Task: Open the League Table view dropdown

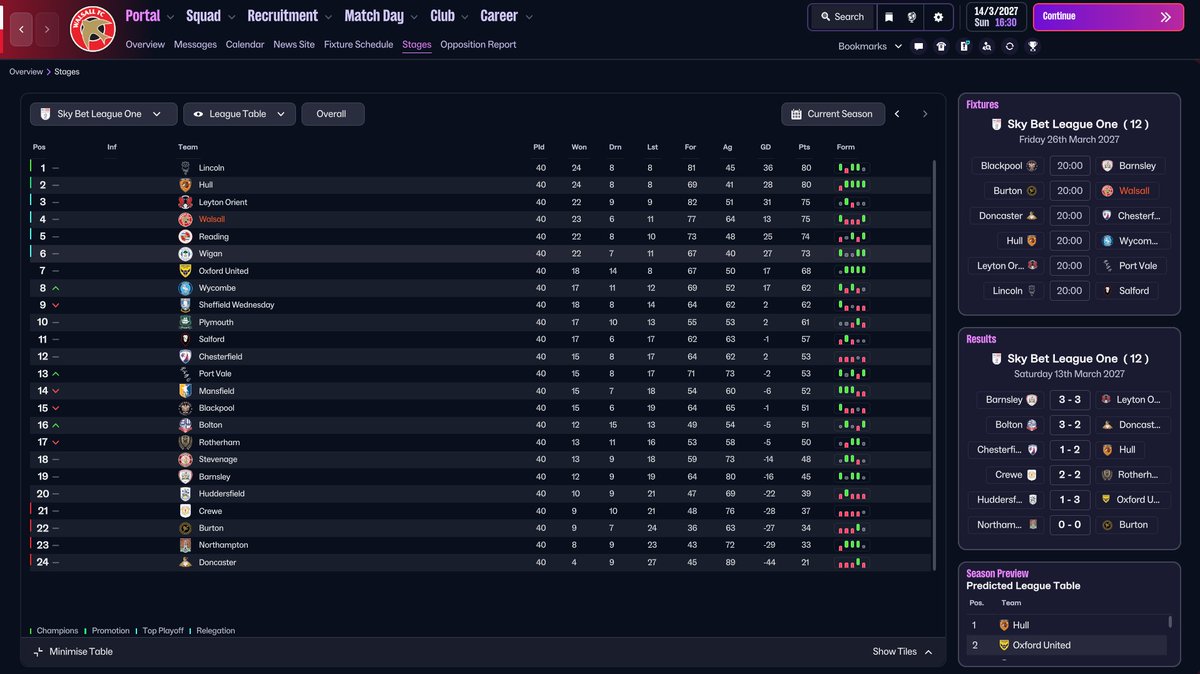Action: click(240, 114)
